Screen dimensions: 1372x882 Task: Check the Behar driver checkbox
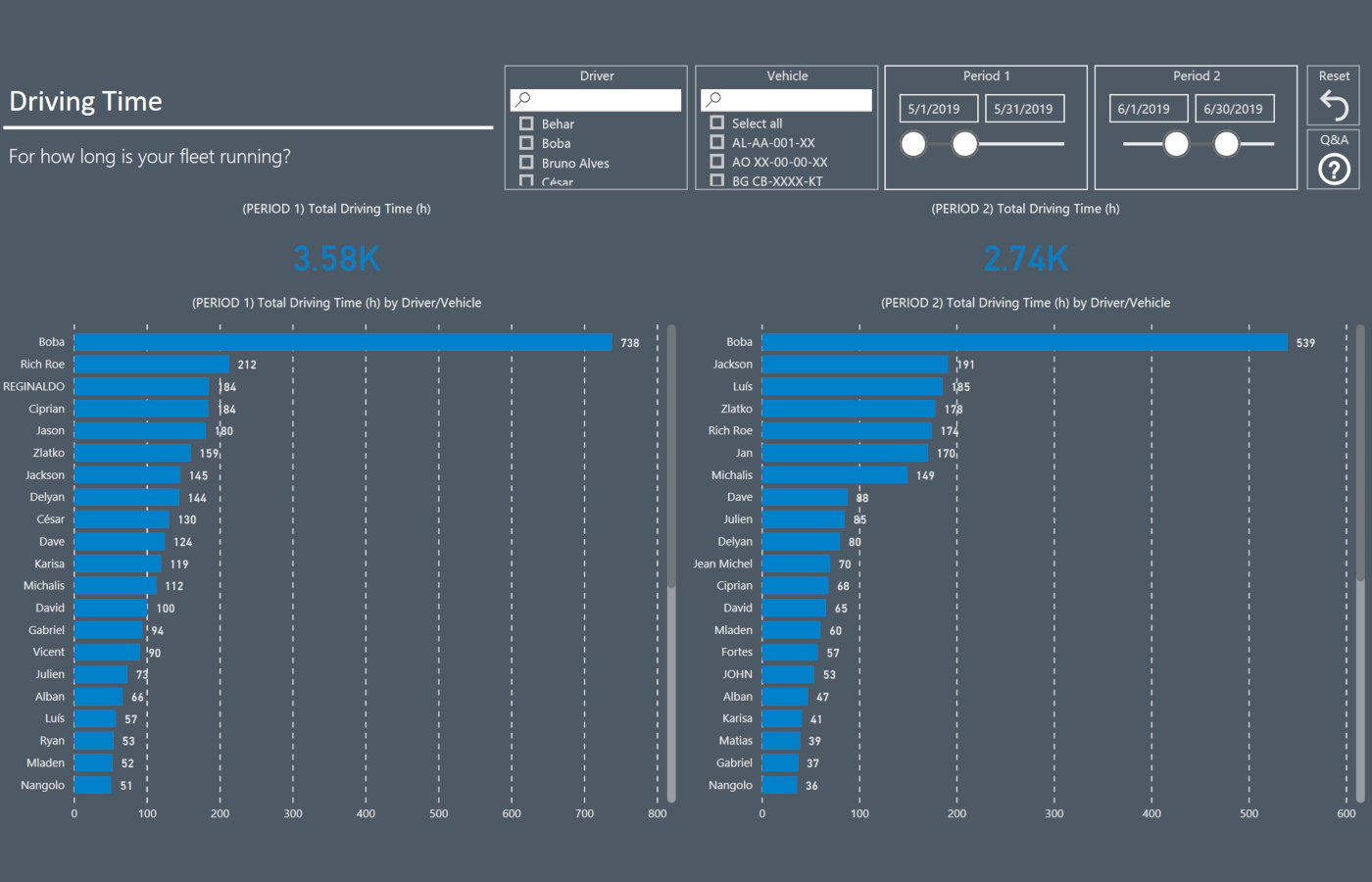pos(526,123)
